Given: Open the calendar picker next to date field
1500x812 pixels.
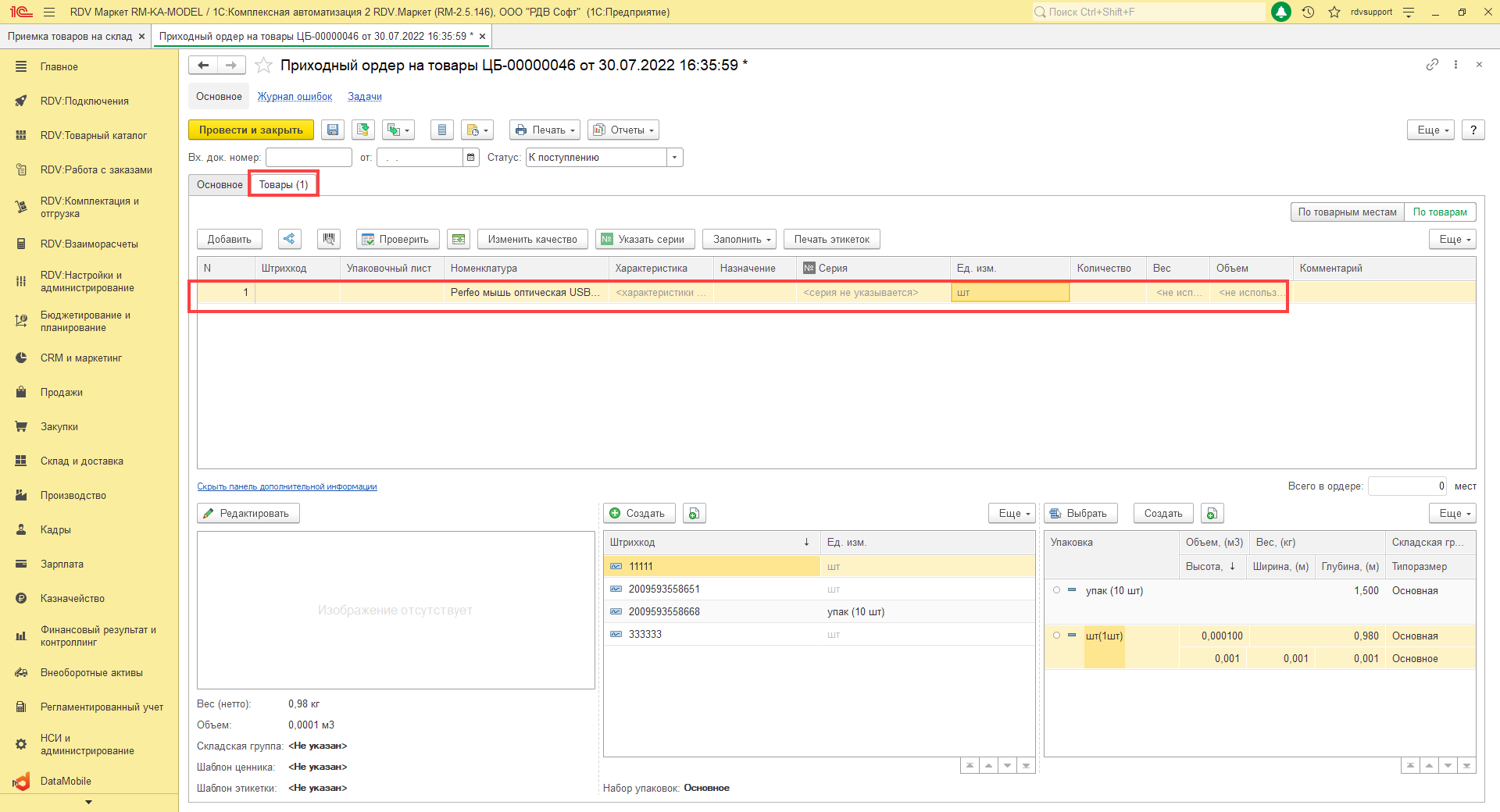Looking at the screenshot, I should (471, 158).
